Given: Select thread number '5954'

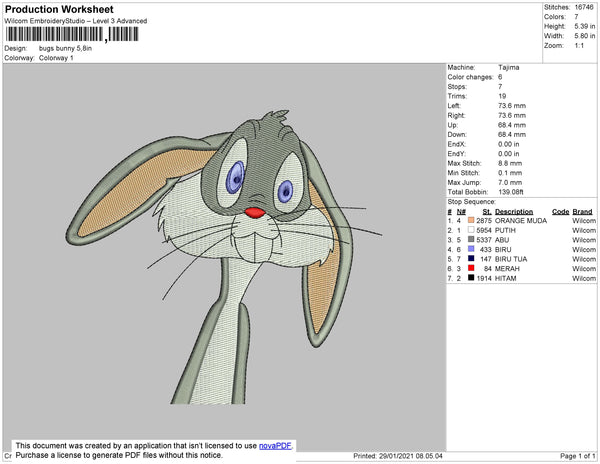Looking at the screenshot, I should coord(484,230).
